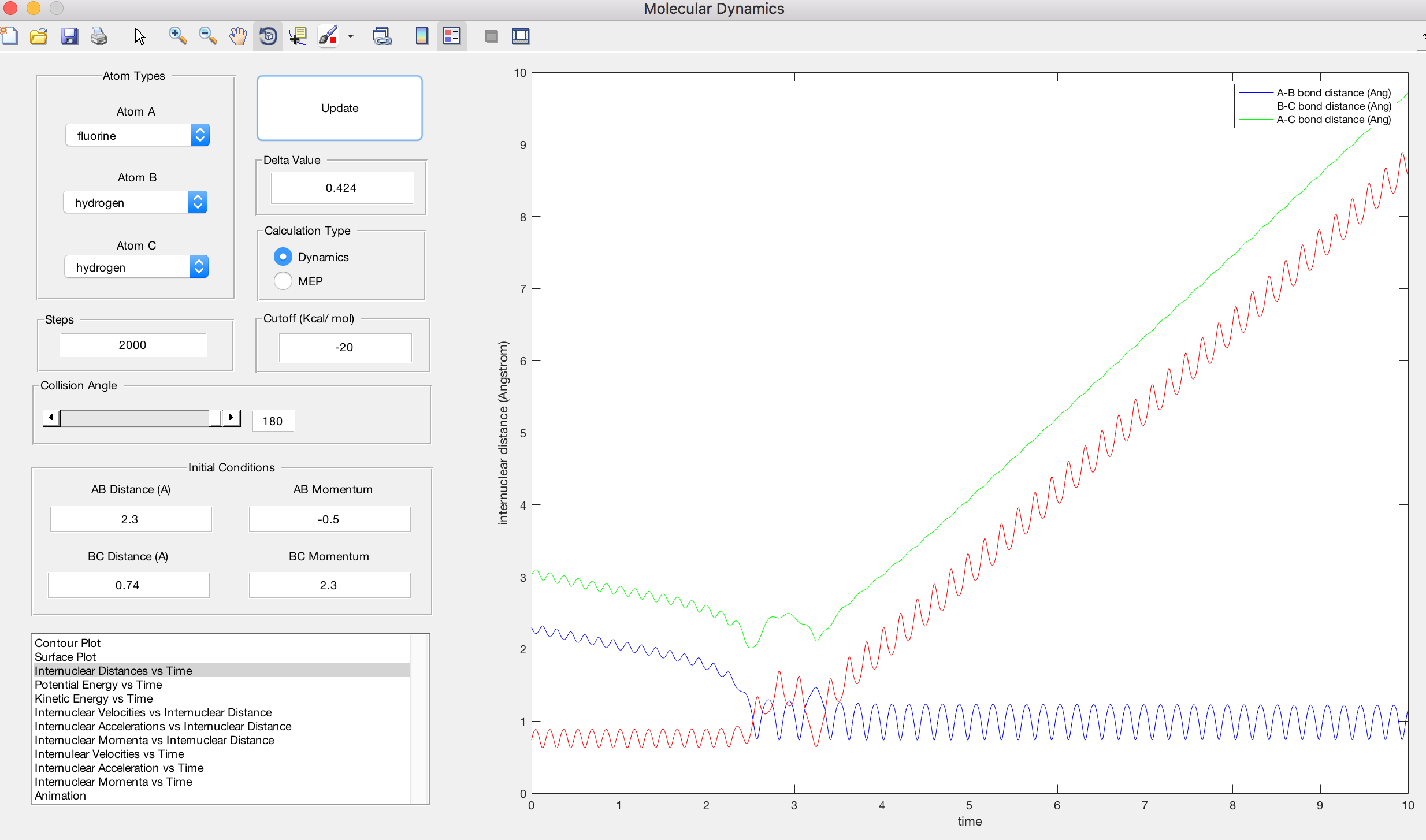Expand the Atom C dropdown

[x=136, y=267]
